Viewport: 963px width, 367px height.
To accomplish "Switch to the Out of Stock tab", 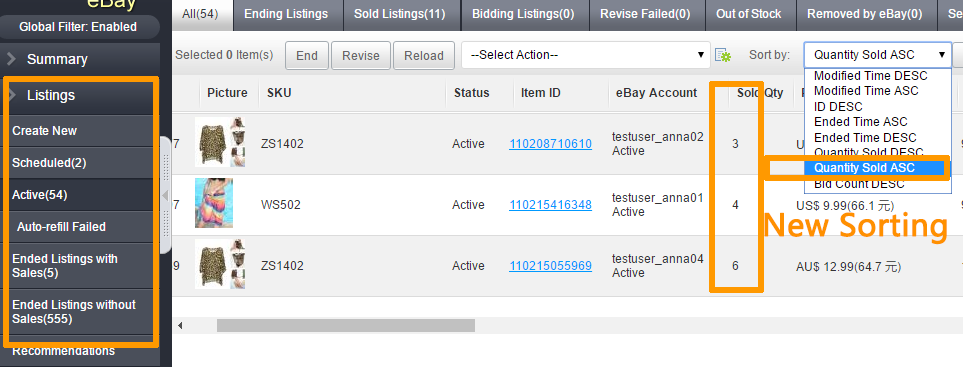I will (748, 14).
